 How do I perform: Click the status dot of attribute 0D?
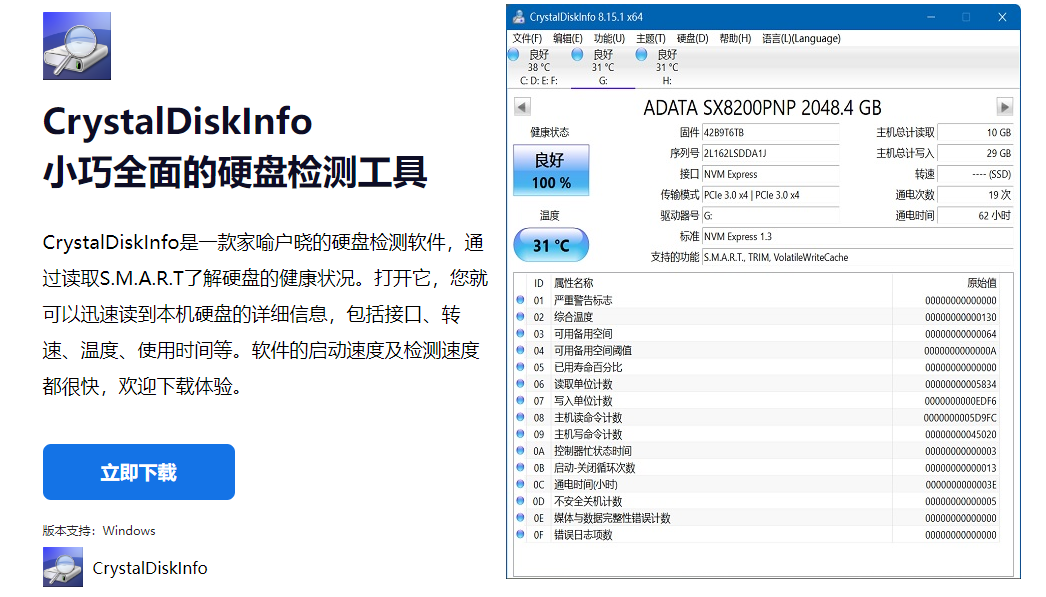pos(520,500)
